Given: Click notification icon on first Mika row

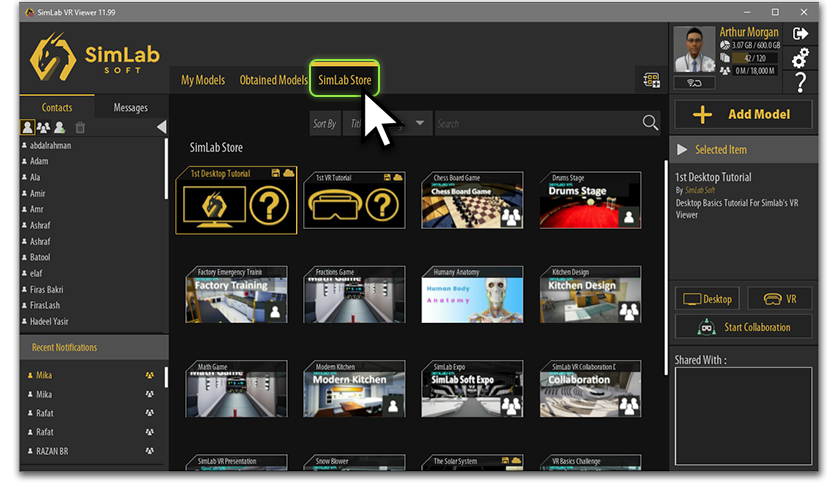Looking at the screenshot, I should pyautogui.click(x=150, y=375).
